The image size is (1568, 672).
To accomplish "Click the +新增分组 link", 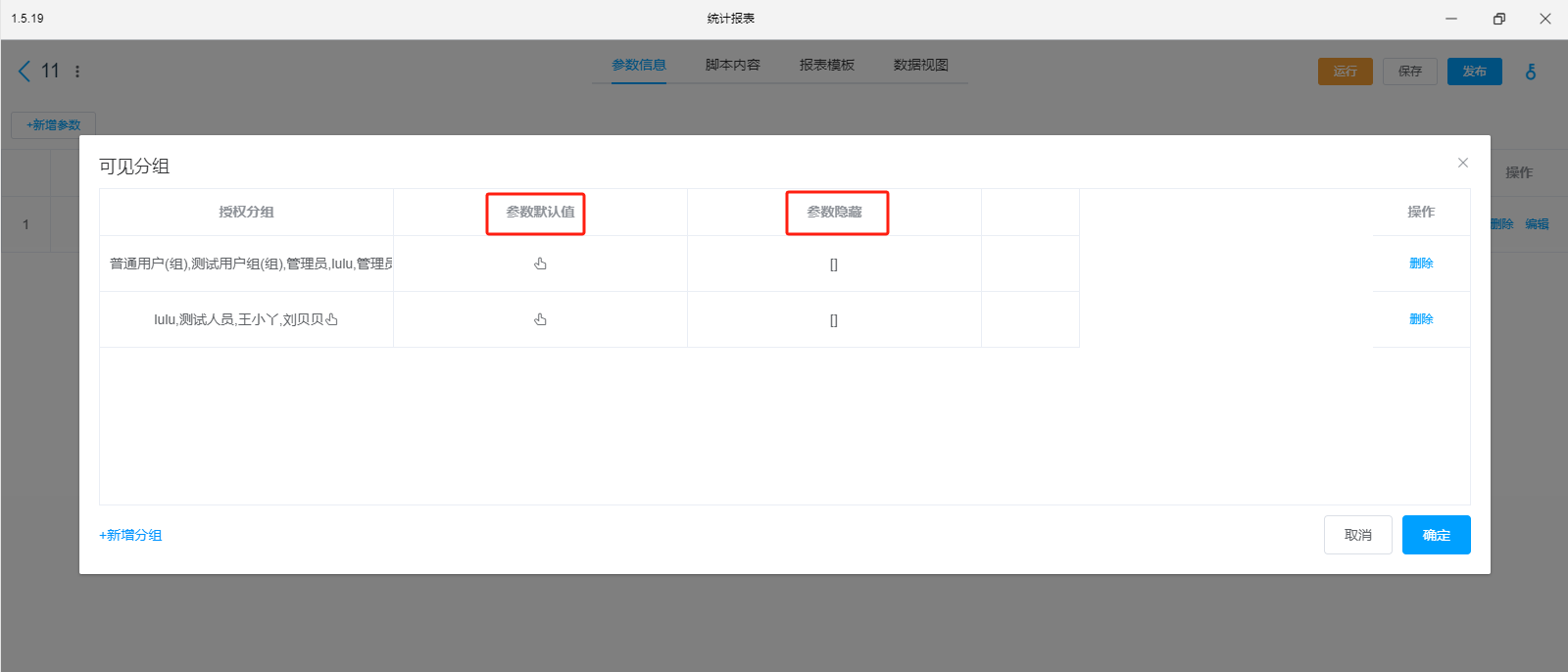I will coord(130,535).
